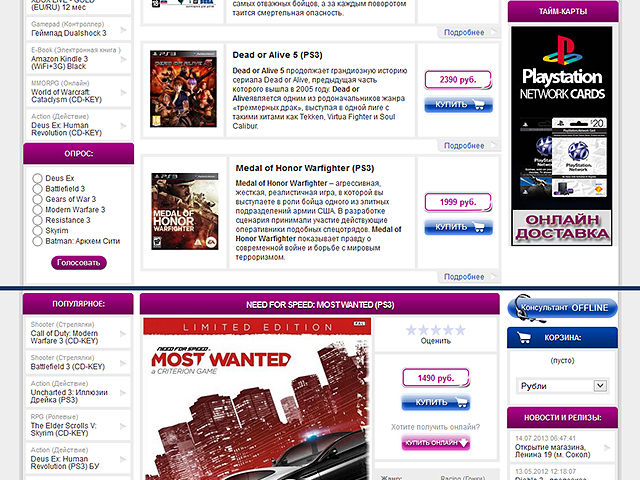Image resolution: width=640 pixels, height=480 pixels.
Task: Open the Medal of Honor Warfighter cover
Action: pos(182,210)
